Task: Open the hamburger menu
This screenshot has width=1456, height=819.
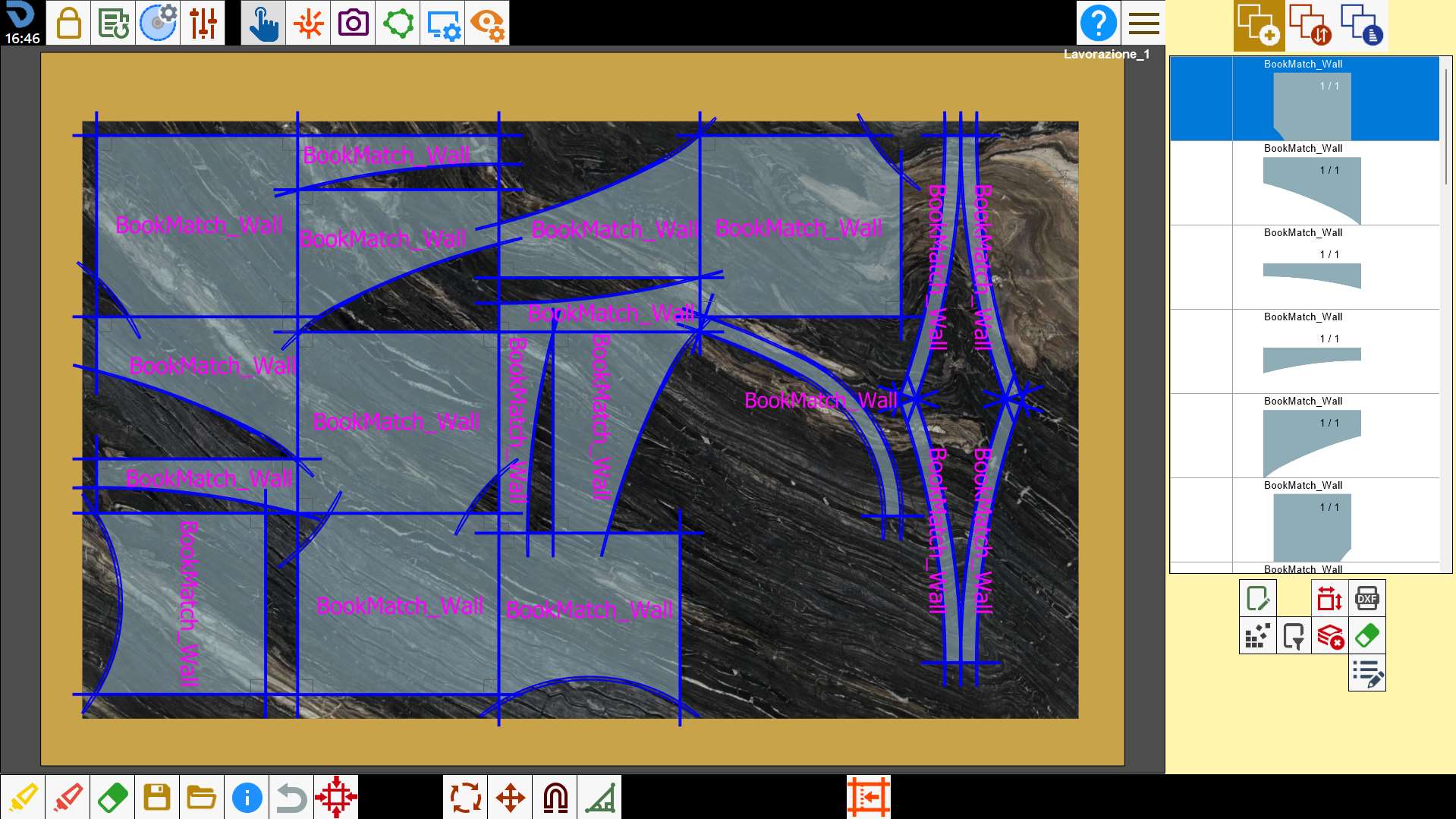Action: [1143, 23]
